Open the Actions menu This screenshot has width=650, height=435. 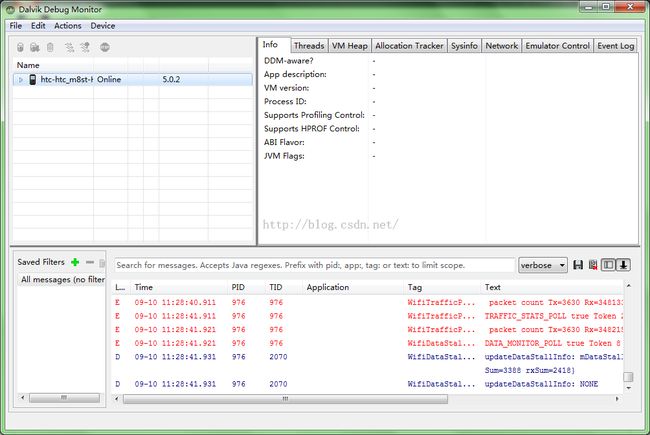(x=68, y=26)
